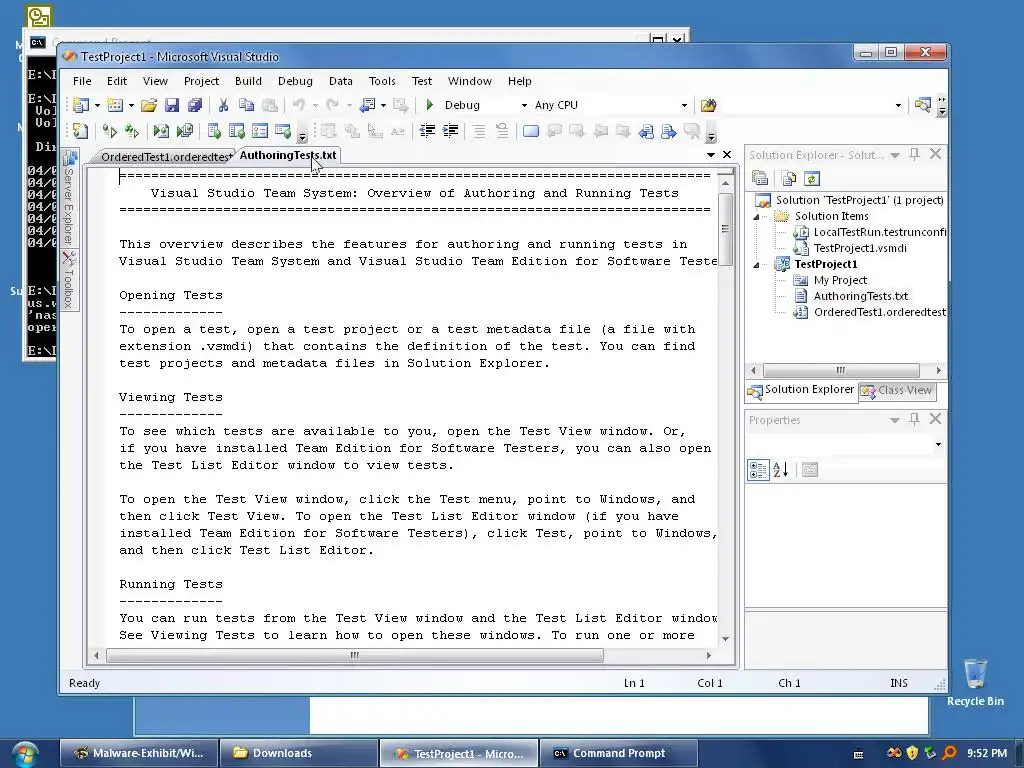Viewport: 1024px width, 768px height.
Task: Click the Decrease Line Indent icon
Action: (x=427, y=131)
